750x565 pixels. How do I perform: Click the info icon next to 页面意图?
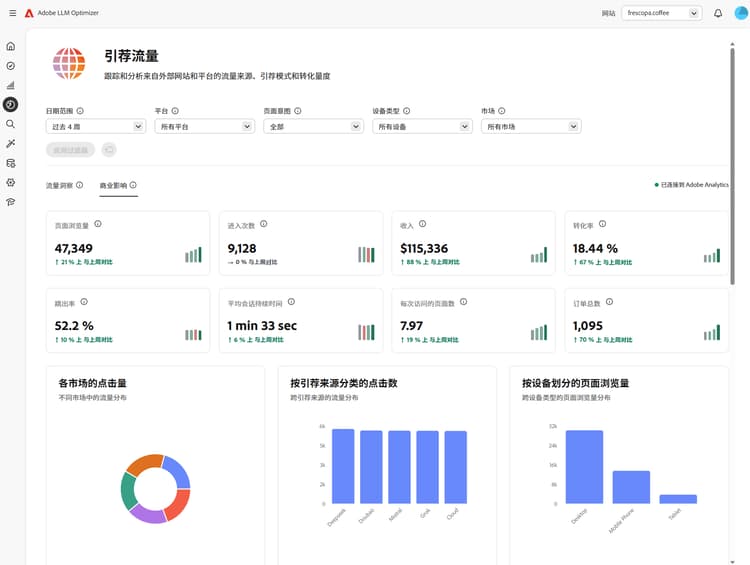click(x=298, y=111)
